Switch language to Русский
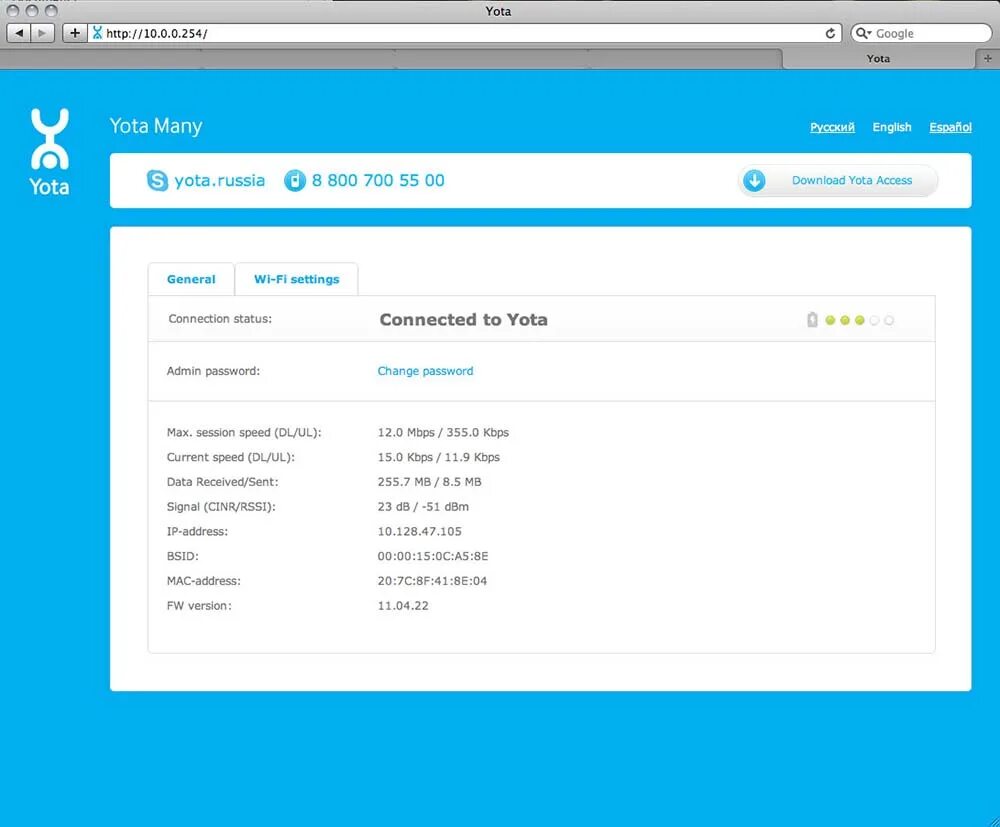This screenshot has height=827, width=1000. tap(832, 127)
